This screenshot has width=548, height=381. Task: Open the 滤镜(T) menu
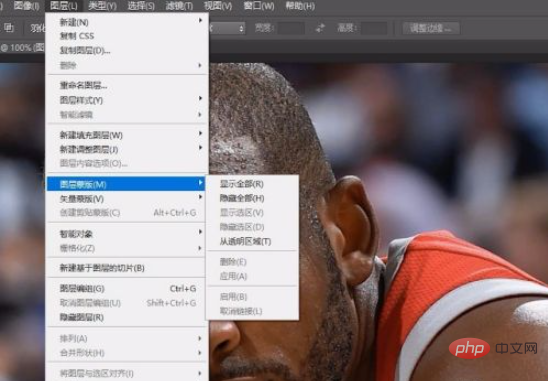[180, 6]
